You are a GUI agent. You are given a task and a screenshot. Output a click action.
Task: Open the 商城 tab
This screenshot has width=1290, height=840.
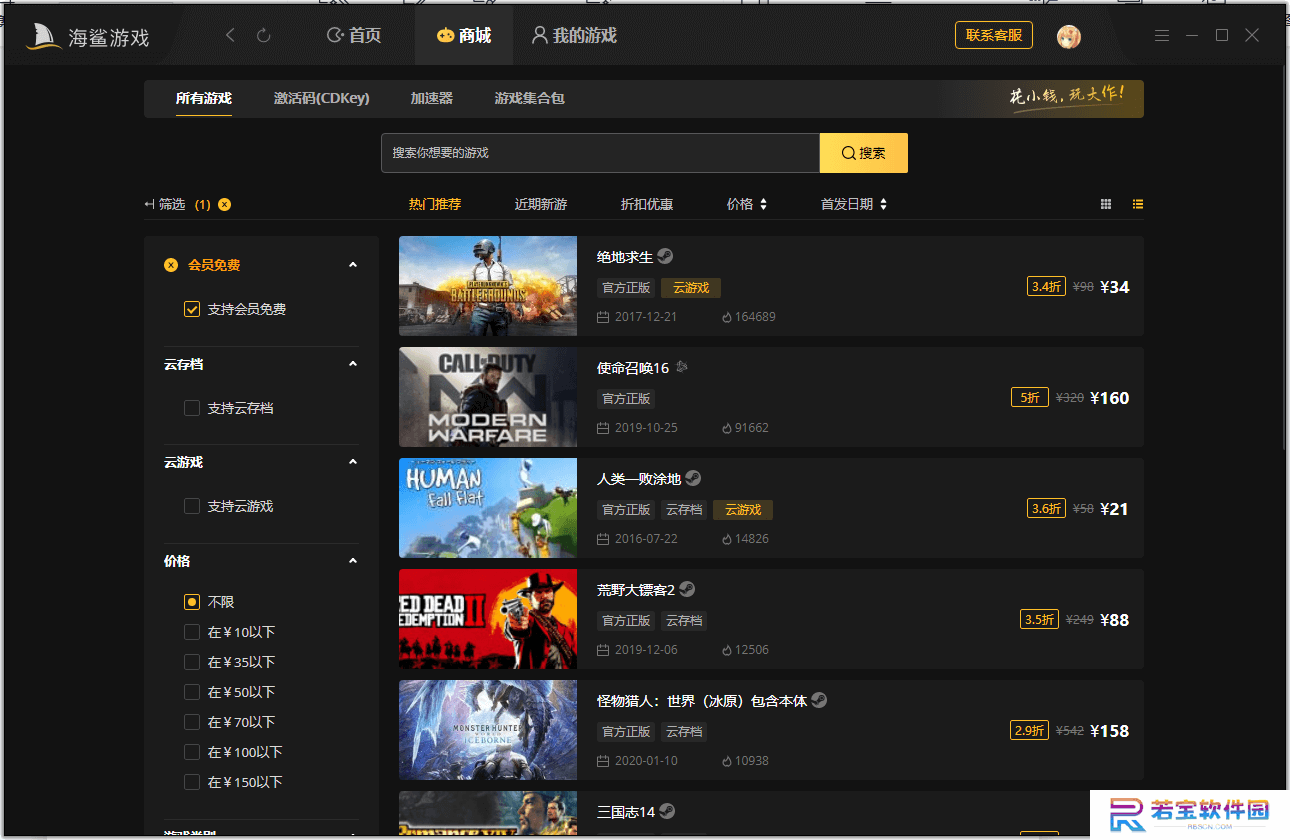tap(464, 36)
